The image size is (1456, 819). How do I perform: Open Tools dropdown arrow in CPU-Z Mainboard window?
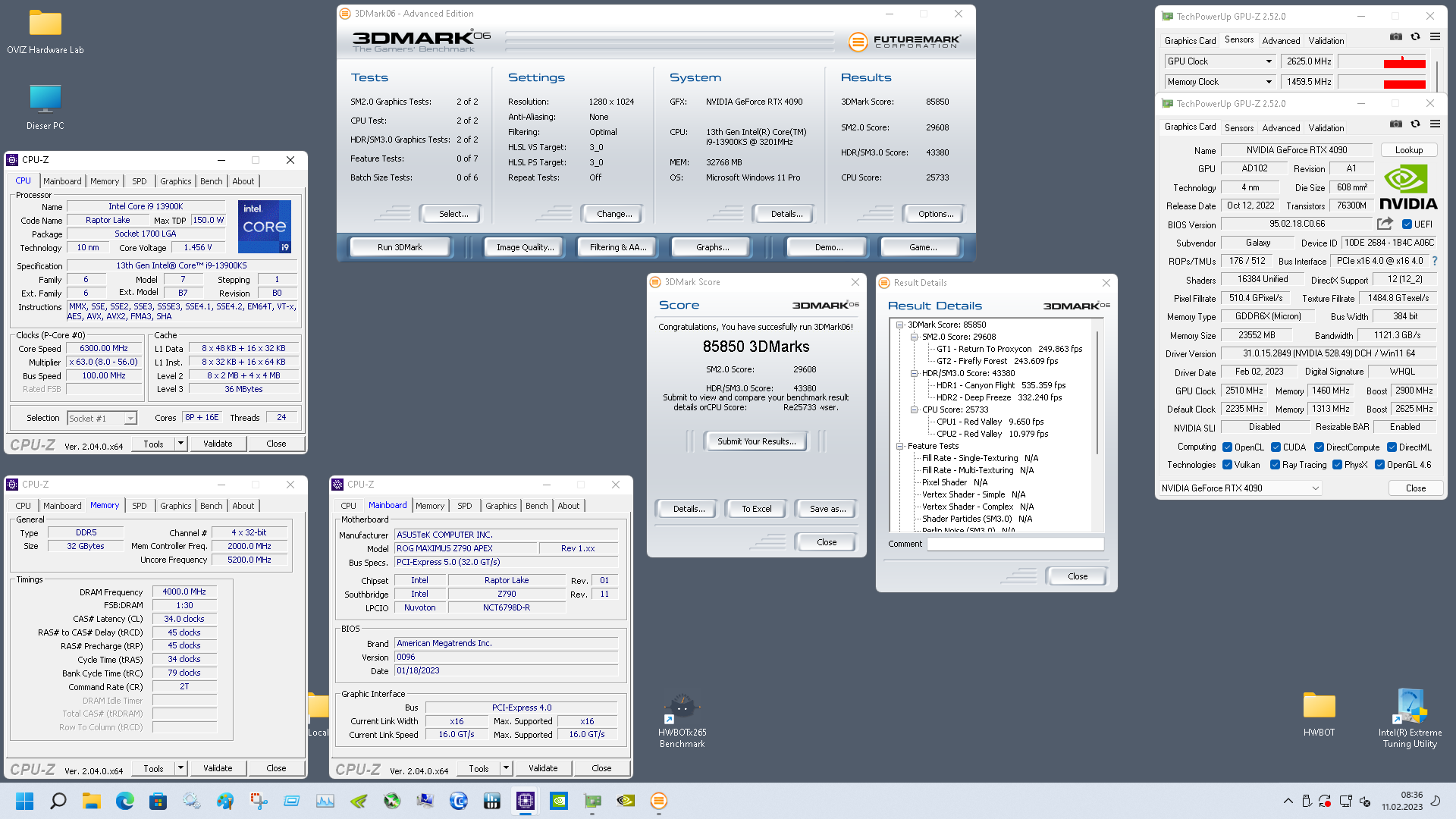click(x=506, y=768)
